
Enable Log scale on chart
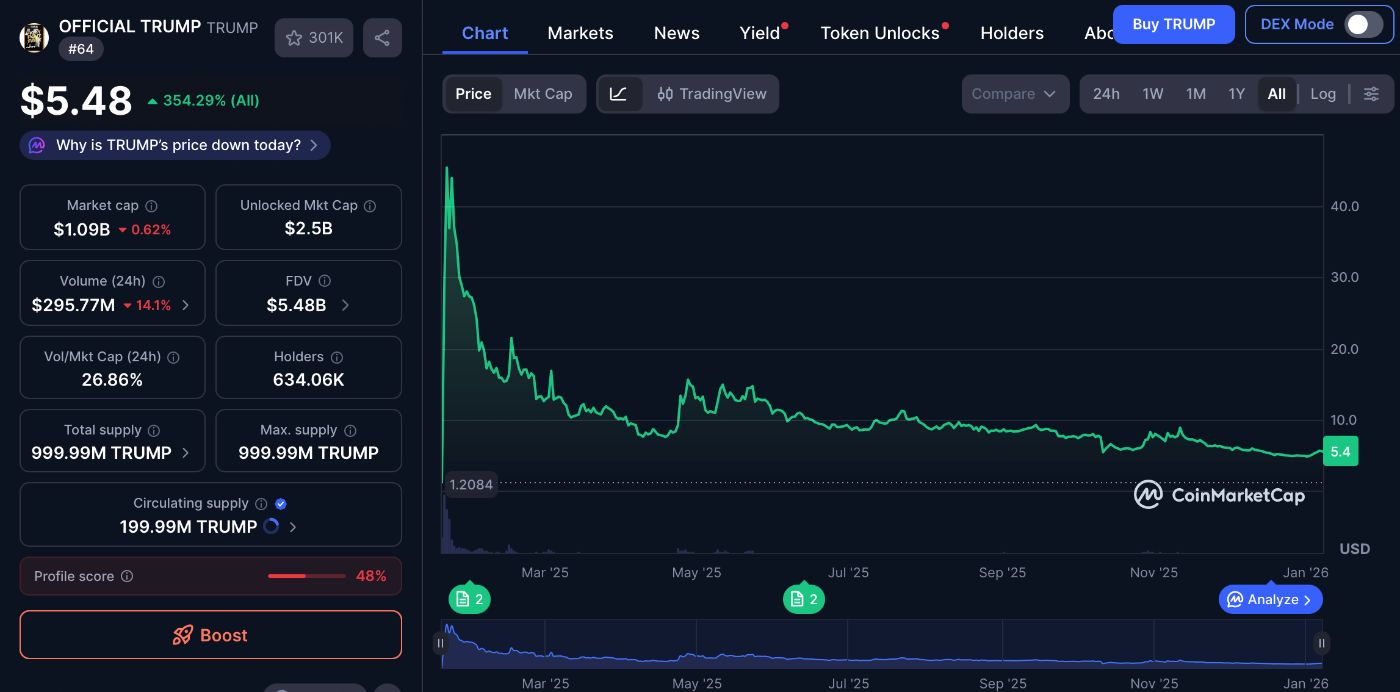tap(1322, 94)
